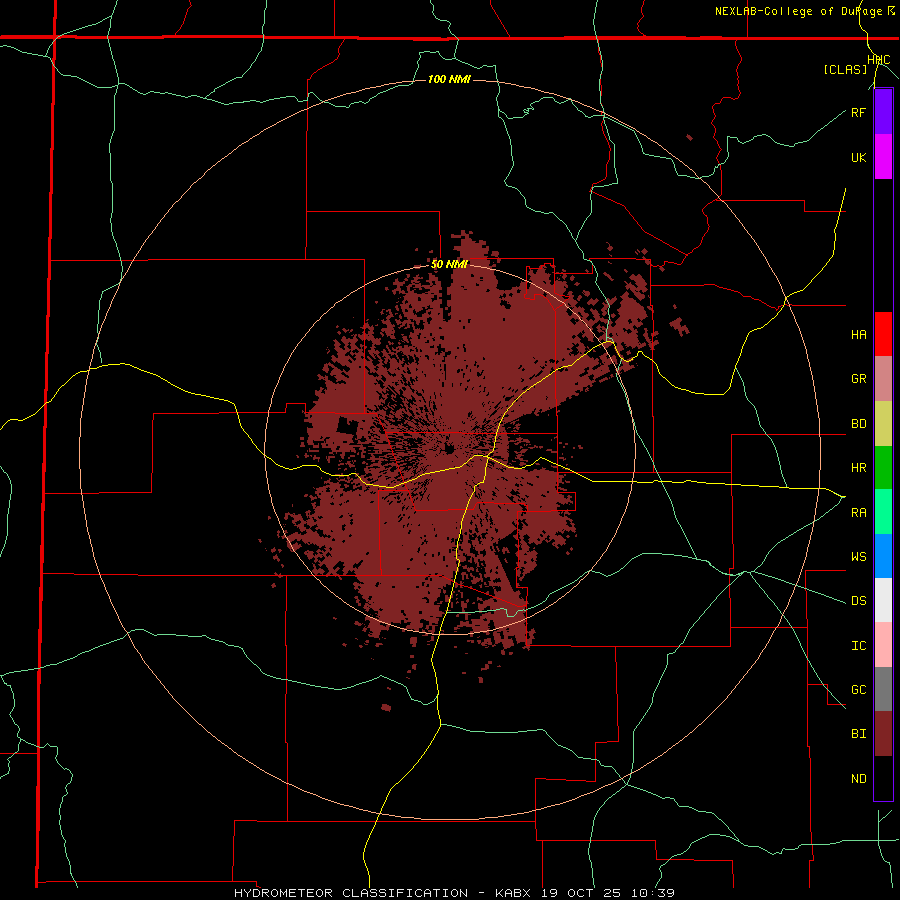Click the GC legend label
Screen dimensions: 900x900
point(858,690)
